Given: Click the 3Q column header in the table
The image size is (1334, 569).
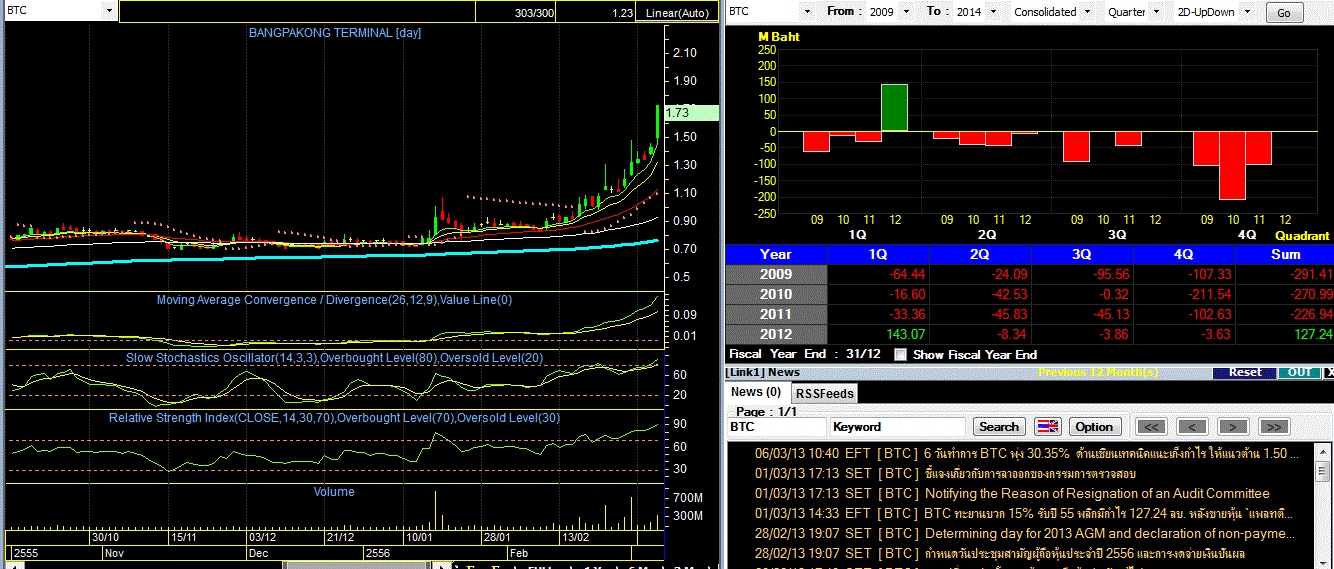Looking at the screenshot, I should (x=1082, y=254).
